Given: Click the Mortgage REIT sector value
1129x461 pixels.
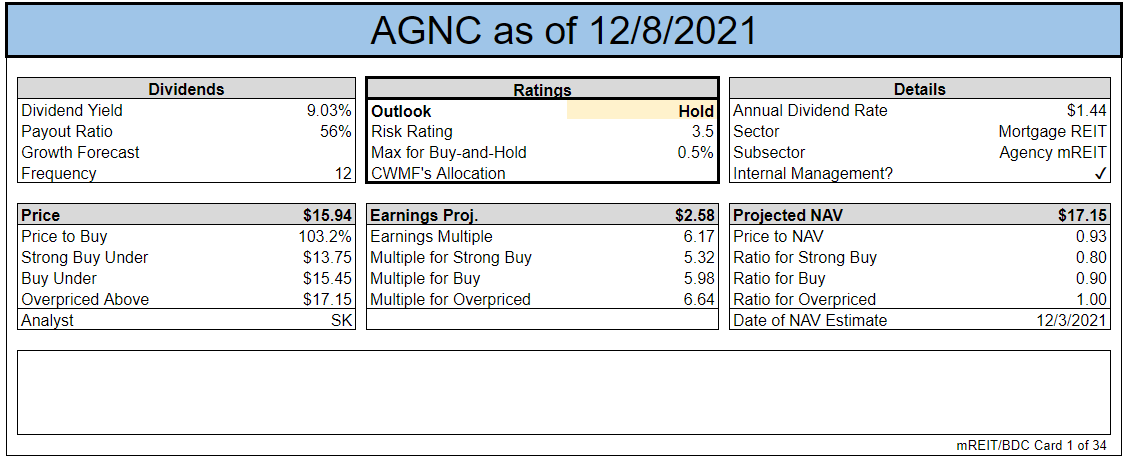Looking at the screenshot, I should 1052,132.
